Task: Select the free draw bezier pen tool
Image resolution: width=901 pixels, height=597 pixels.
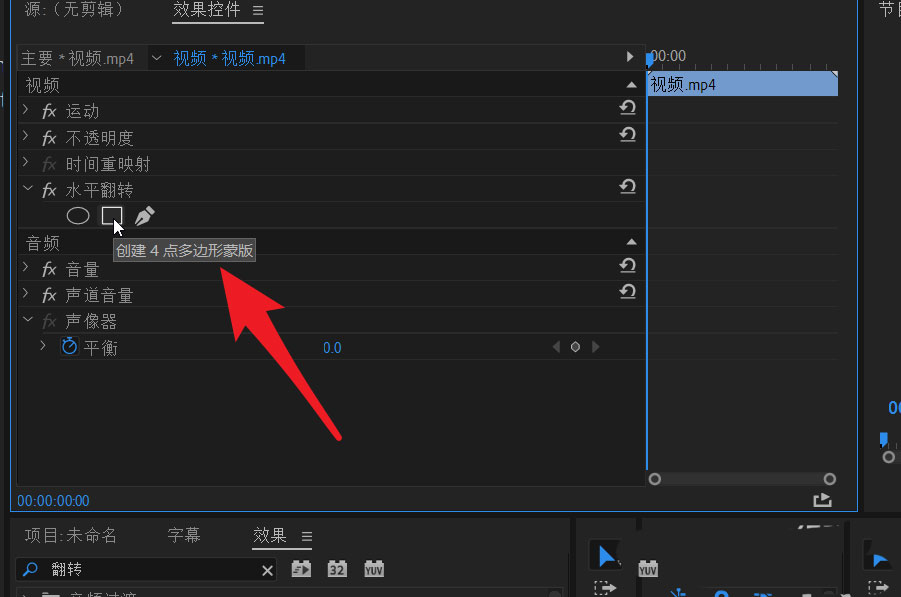Action: (x=144, y=215)
